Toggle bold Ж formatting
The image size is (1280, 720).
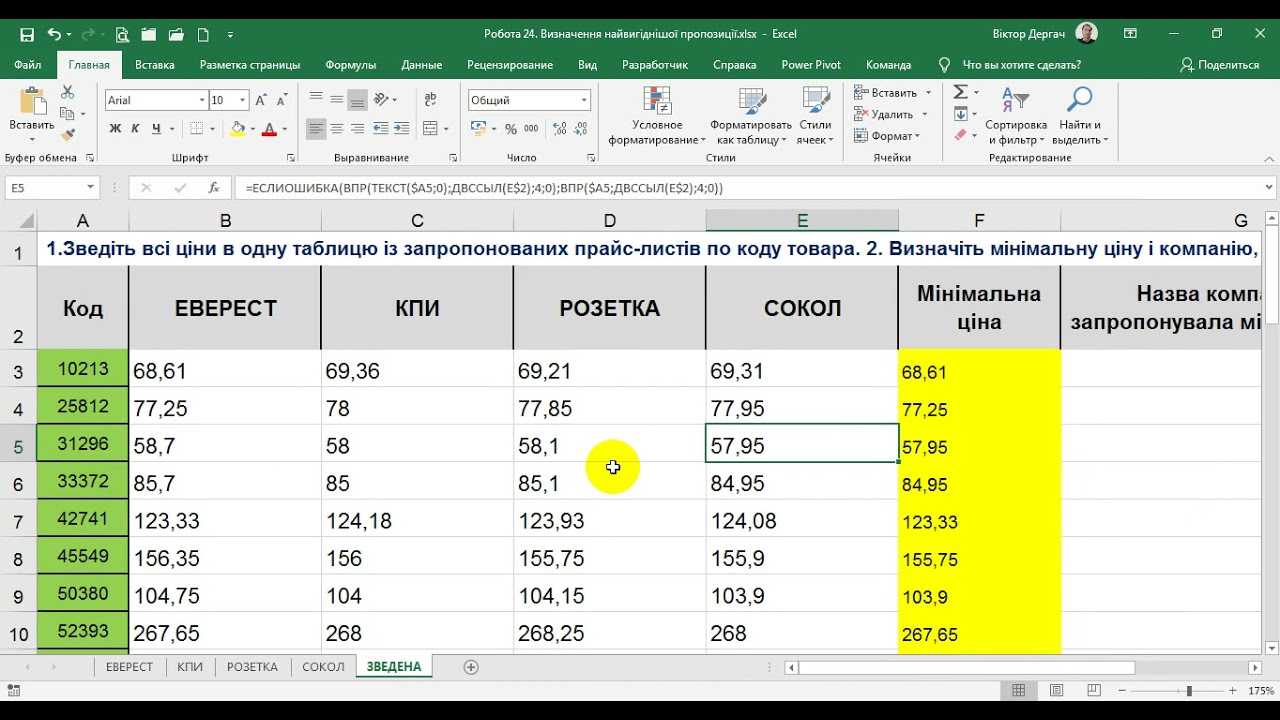115,129
